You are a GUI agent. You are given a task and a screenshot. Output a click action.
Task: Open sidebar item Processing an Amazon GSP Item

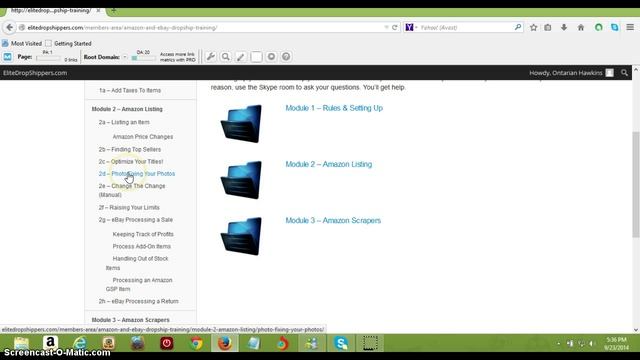tap(139, 284)
